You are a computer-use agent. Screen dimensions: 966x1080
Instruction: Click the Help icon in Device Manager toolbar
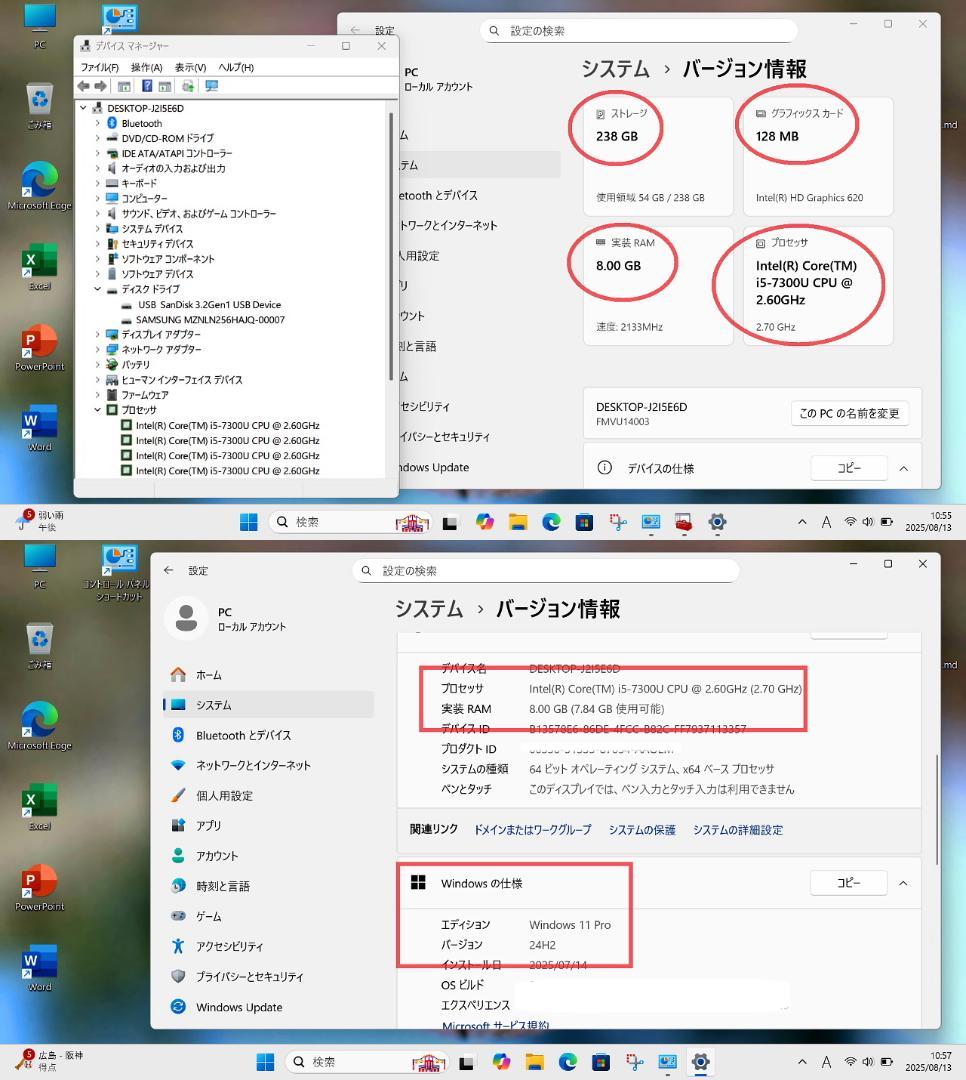click(x=147, y=86)
